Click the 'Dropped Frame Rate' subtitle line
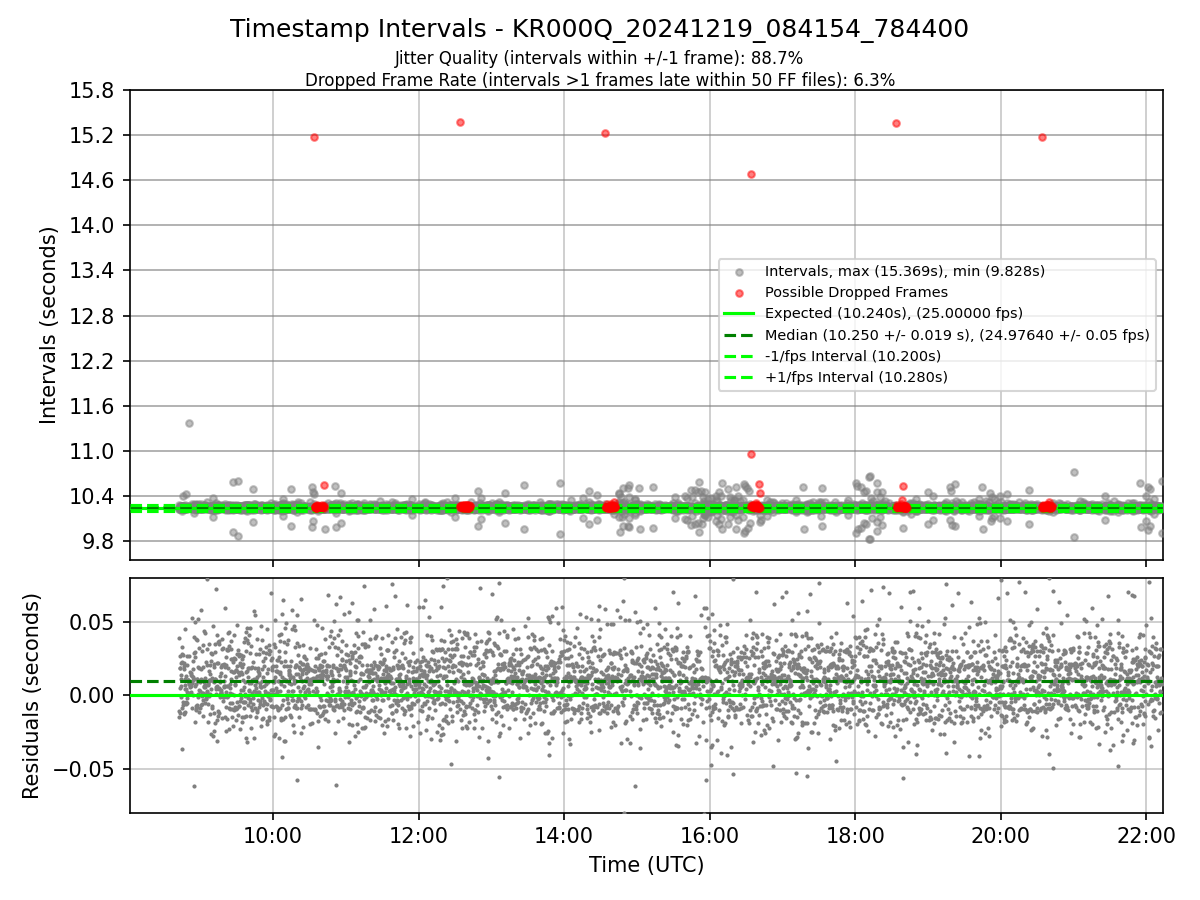 pos(599,79)
